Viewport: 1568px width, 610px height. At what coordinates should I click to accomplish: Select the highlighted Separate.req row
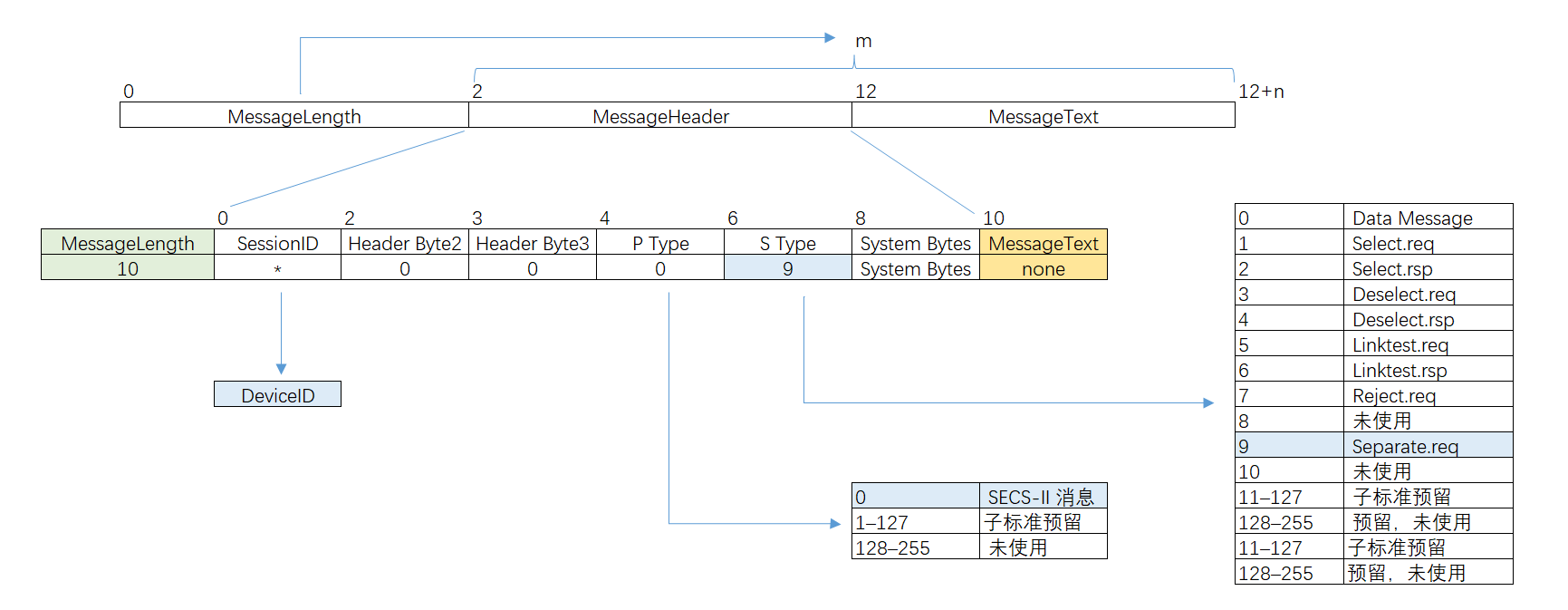pyautogui.click(x=1404, y=446)
